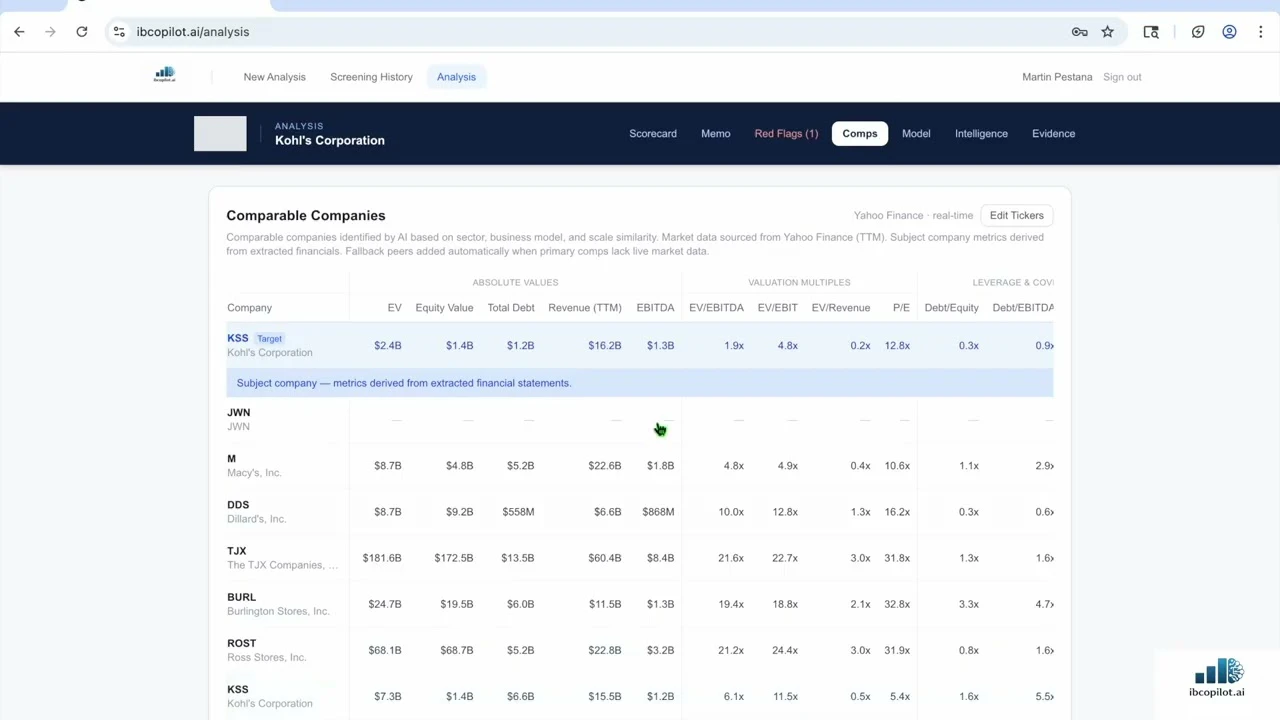Click the browser forward arrow
Screen dimensions: 1280x720
point(50,32)
